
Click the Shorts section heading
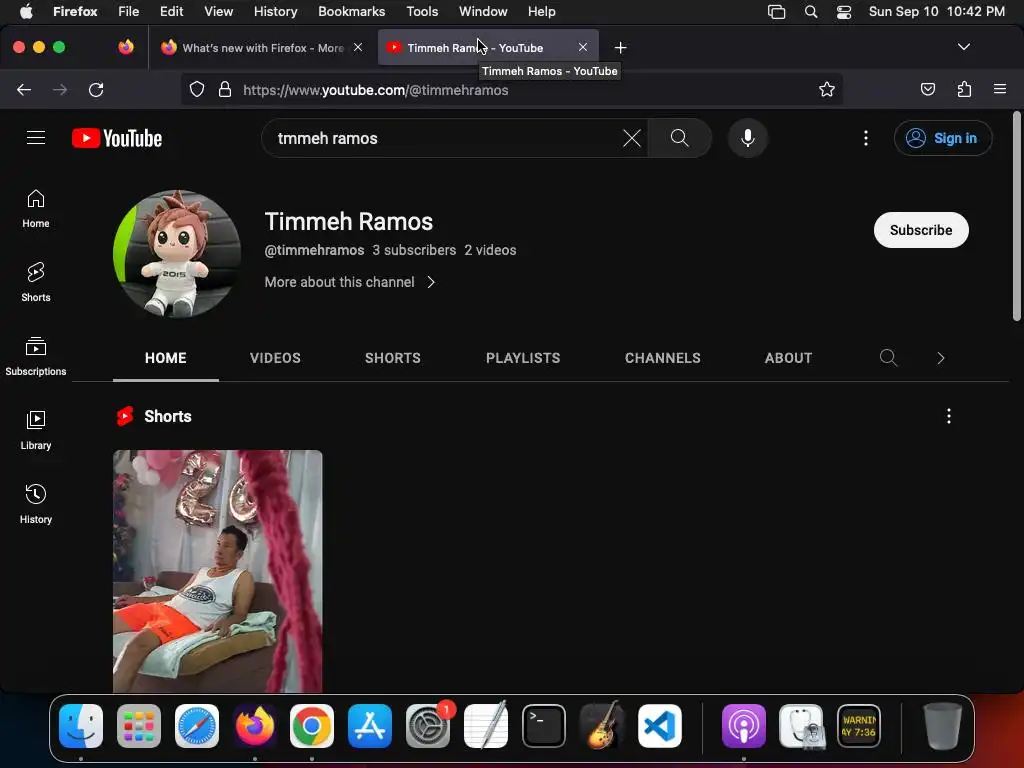[167, 416]
